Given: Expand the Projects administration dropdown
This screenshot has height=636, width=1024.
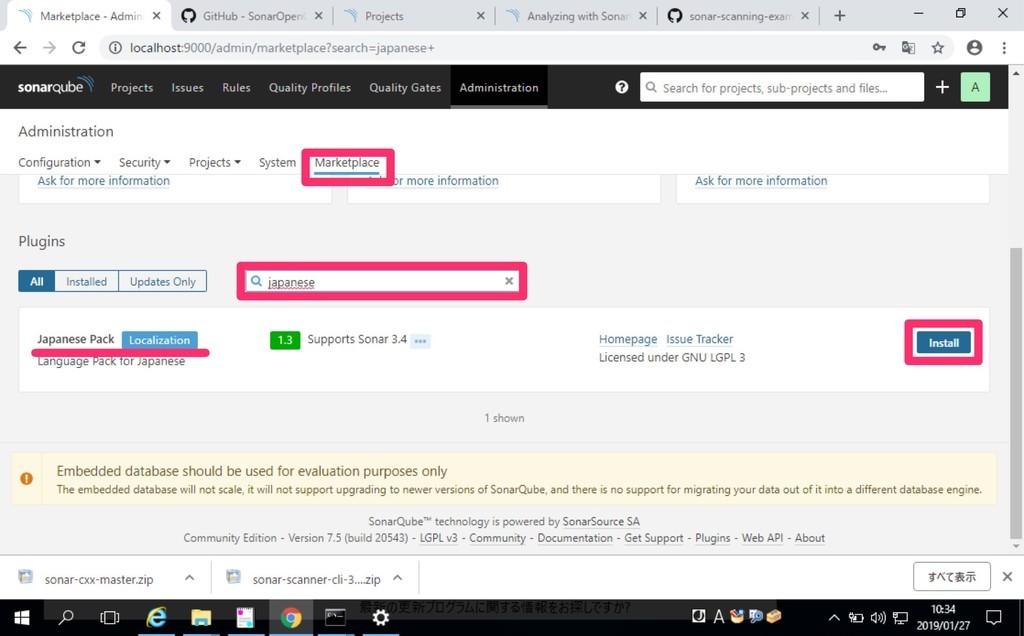Looking at the screenshot, I should pyautogui.click(x=215, y=163).
